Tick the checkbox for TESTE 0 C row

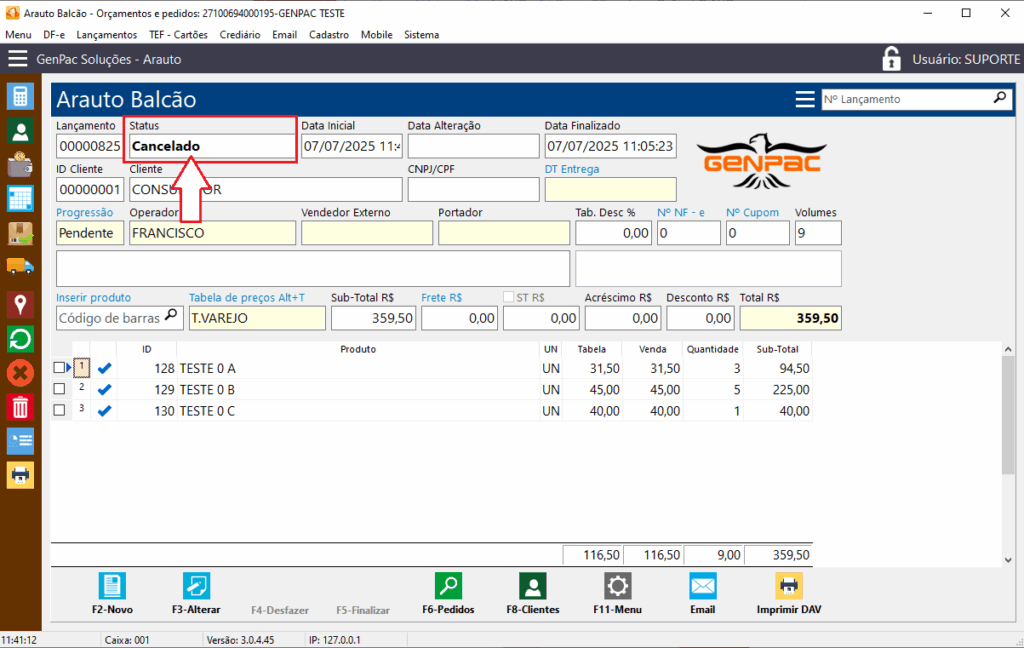[59, 410]
